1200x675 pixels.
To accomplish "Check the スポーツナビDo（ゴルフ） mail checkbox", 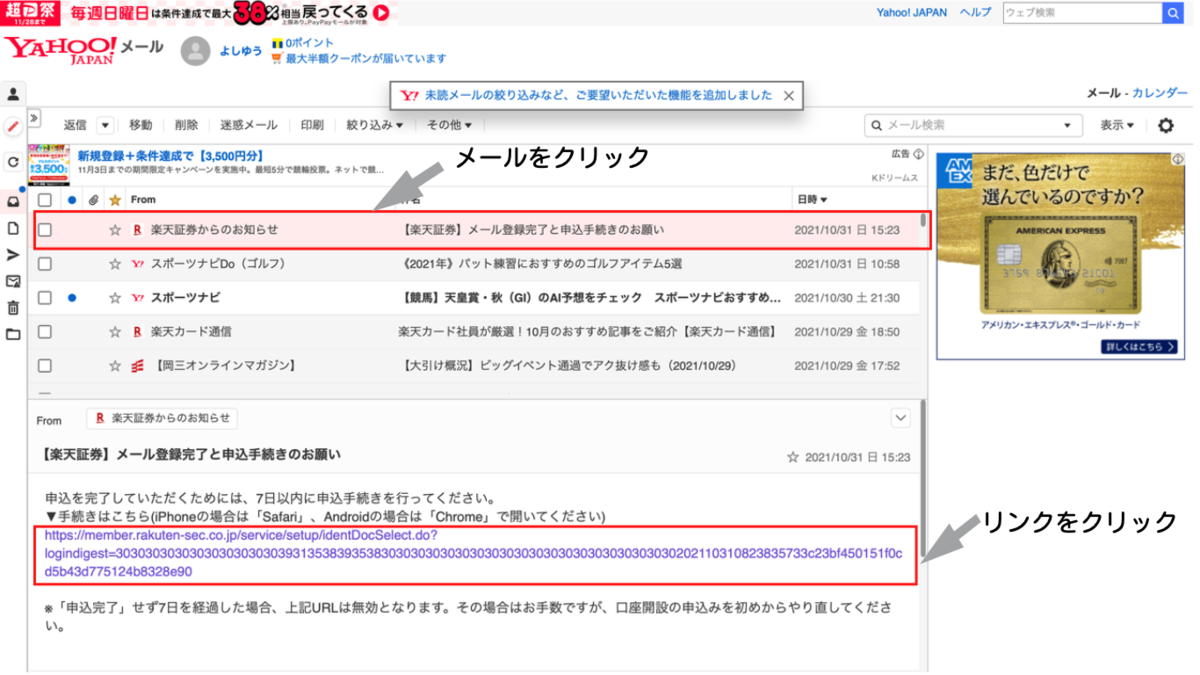I will (x=45, y=264).
